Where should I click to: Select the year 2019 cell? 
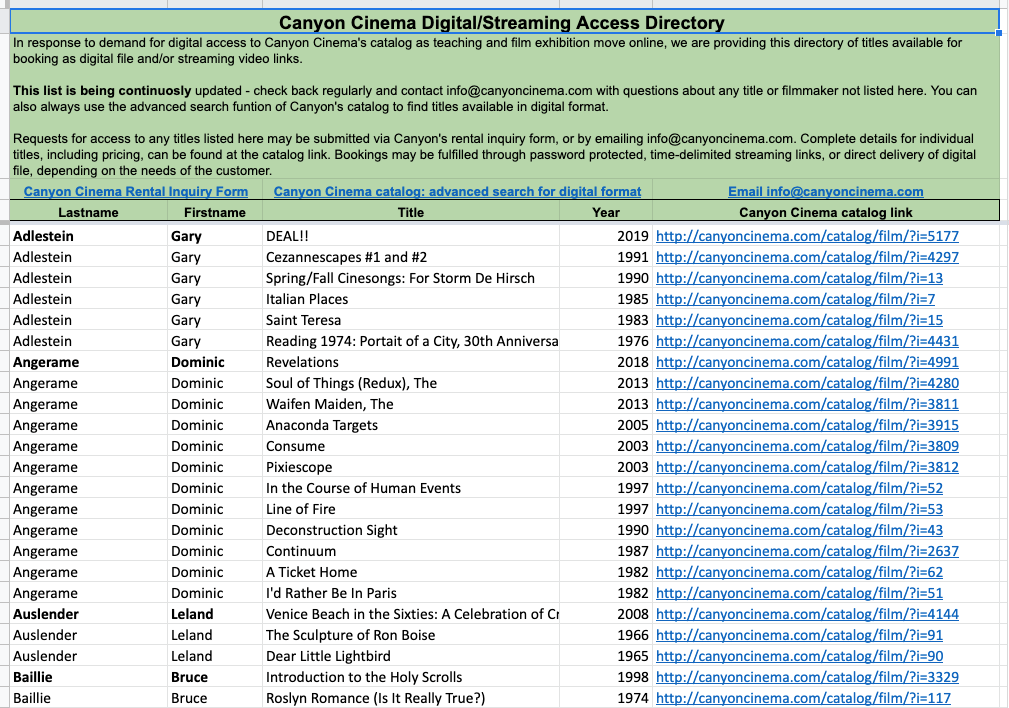point(606,236)
